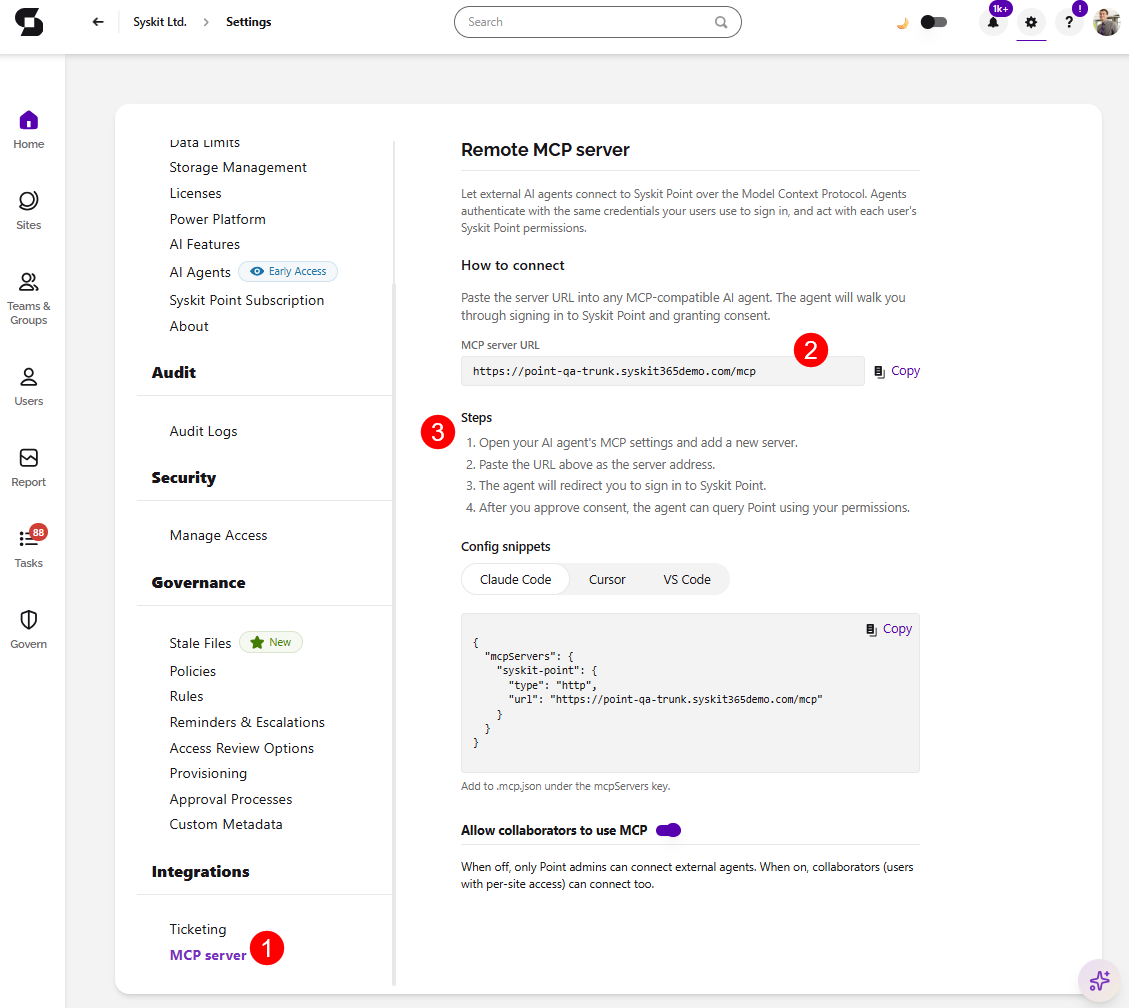Open Manage Access settings
This screenshot has height=1008, width=1129.
(218, 535)
